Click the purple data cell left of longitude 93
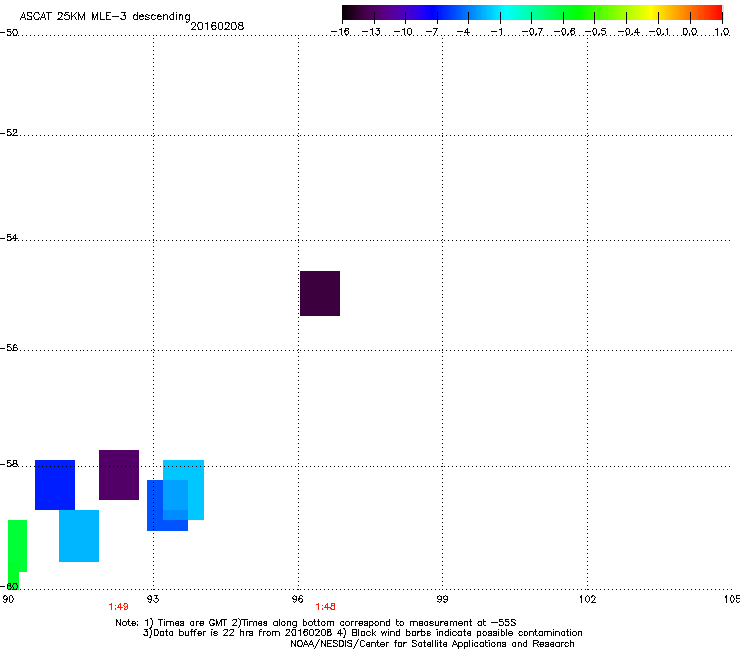 pos(119,475)
